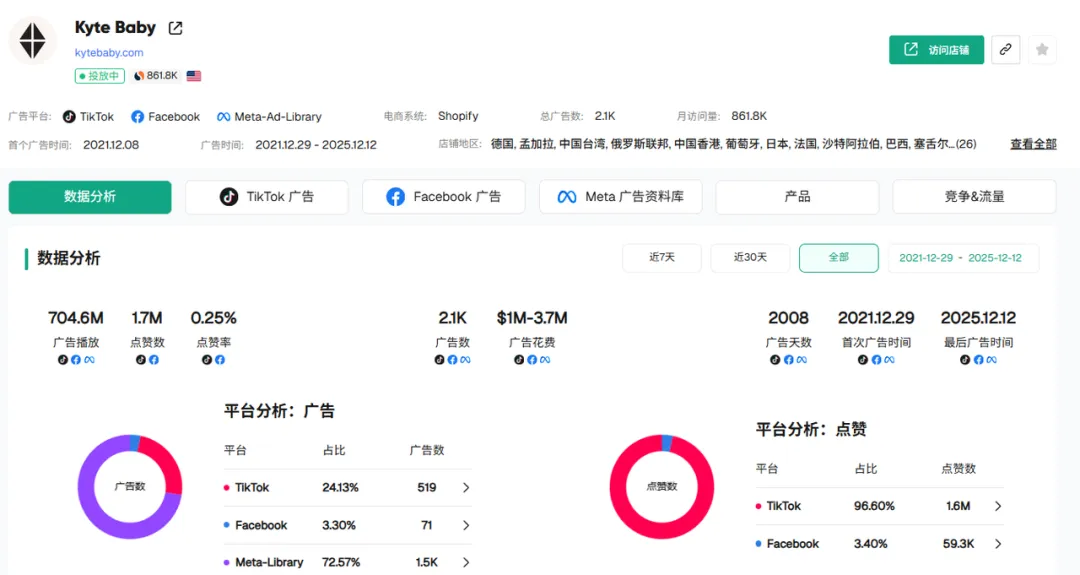The height and width of the screenshot is (575, 1080).
Task: Expand TikTok row in likes table
Action: pos(998,506)
